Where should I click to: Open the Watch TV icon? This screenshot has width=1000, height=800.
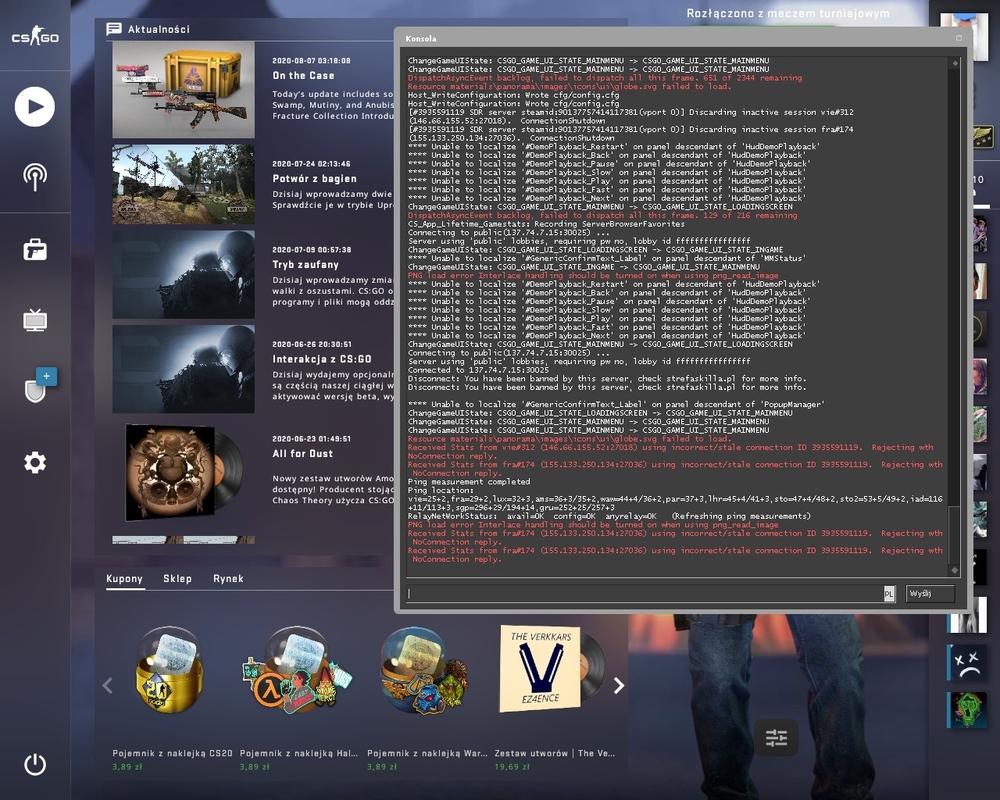point(35,320)
